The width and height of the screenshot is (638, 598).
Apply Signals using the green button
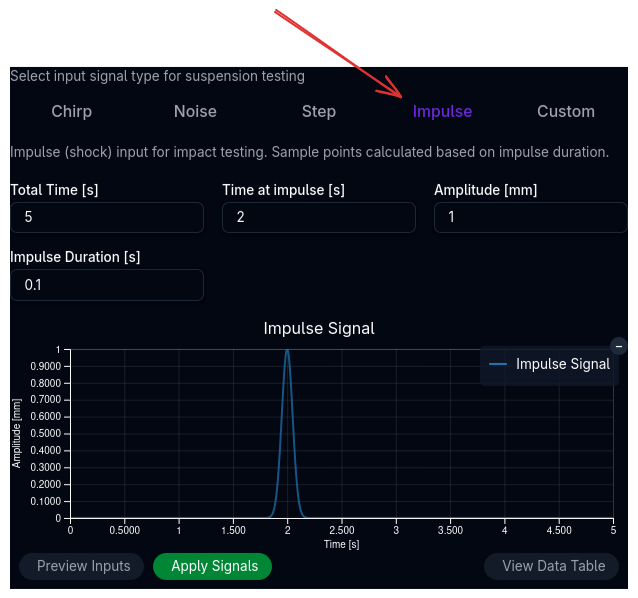click(x=213, y=566)
